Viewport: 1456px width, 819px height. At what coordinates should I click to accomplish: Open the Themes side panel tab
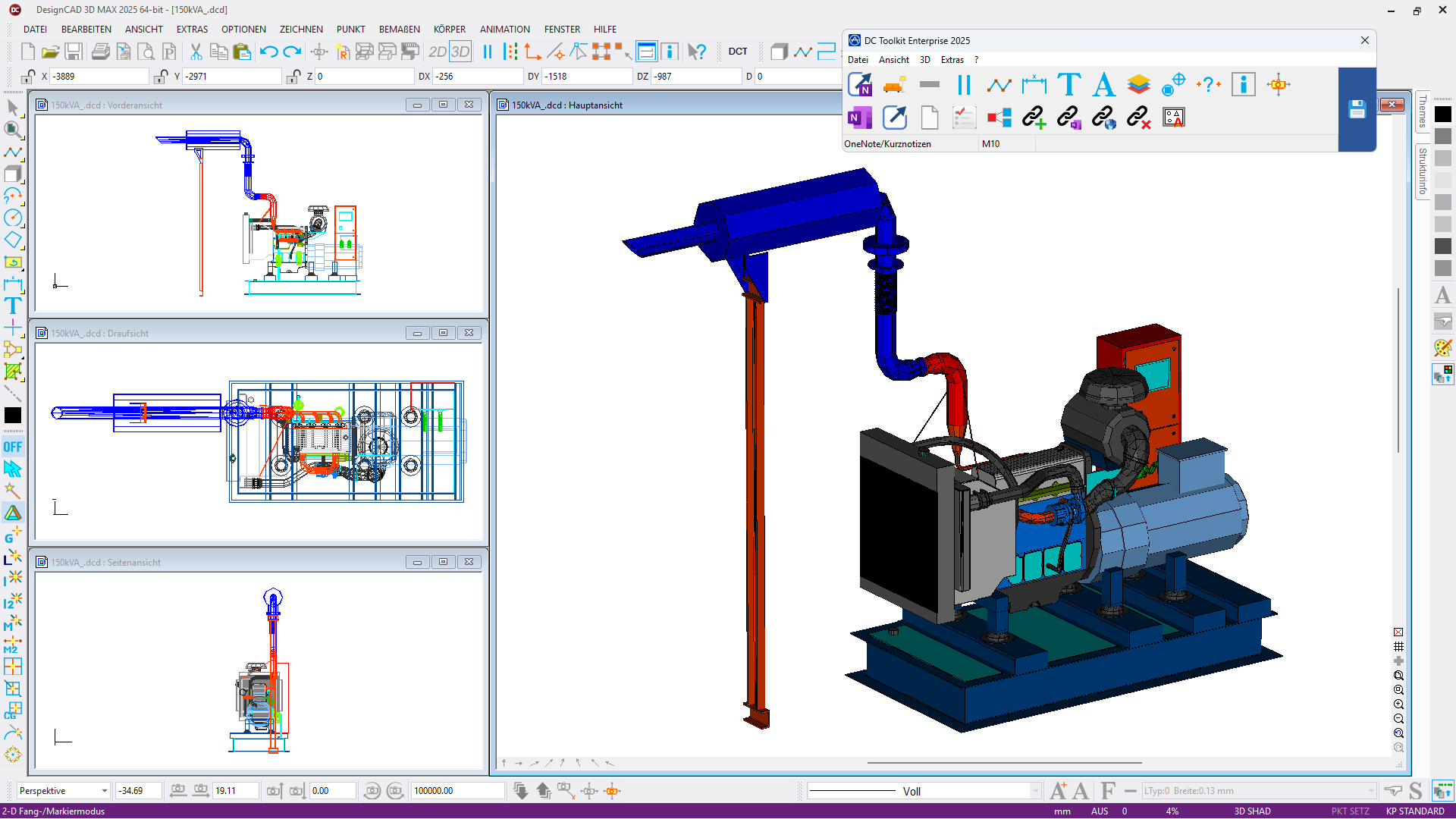click(x=1423, y=111)
